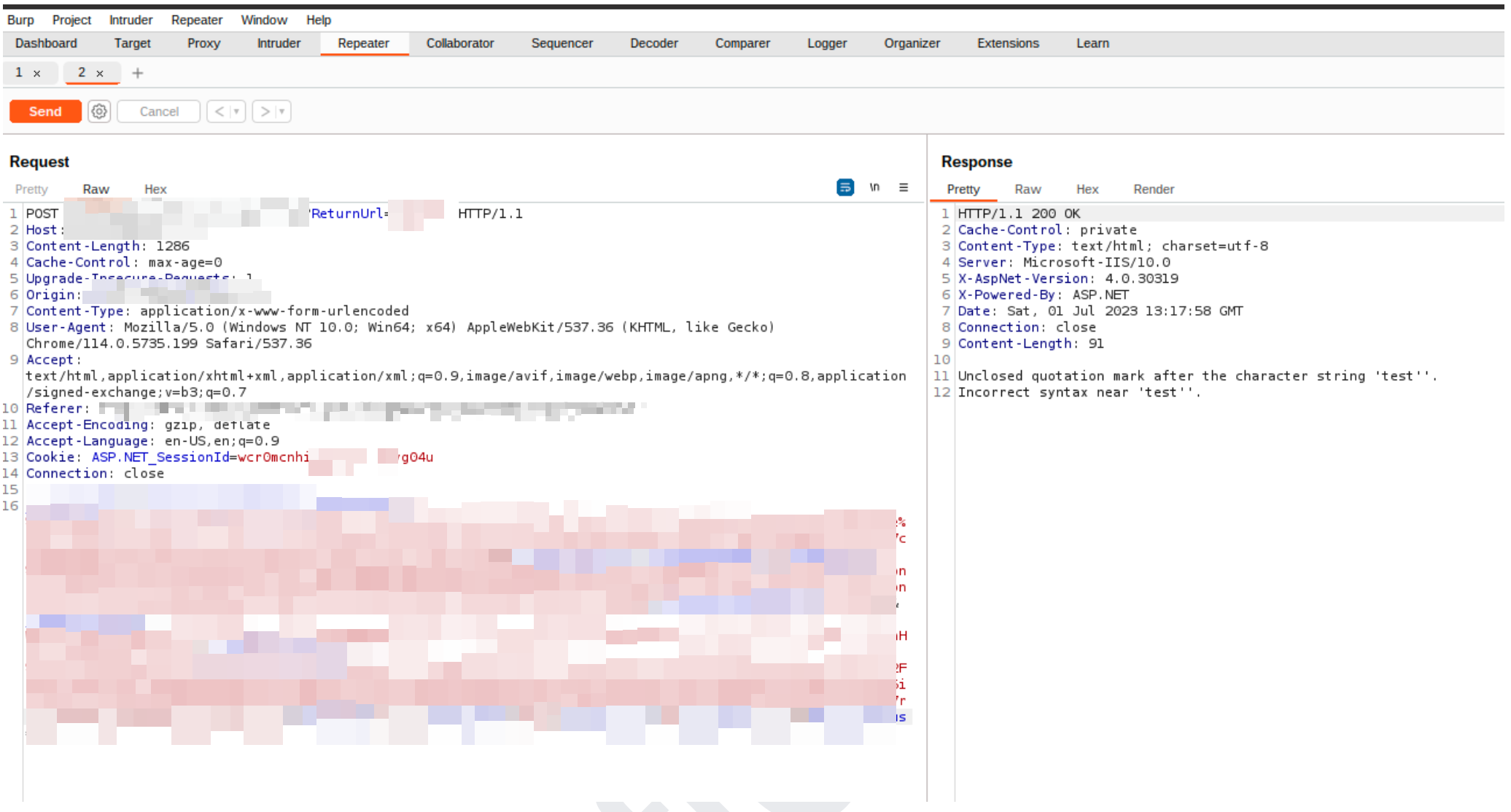
Task: Click the User-Agent header line
Action: pyautogui.click(x=400, y=335)
